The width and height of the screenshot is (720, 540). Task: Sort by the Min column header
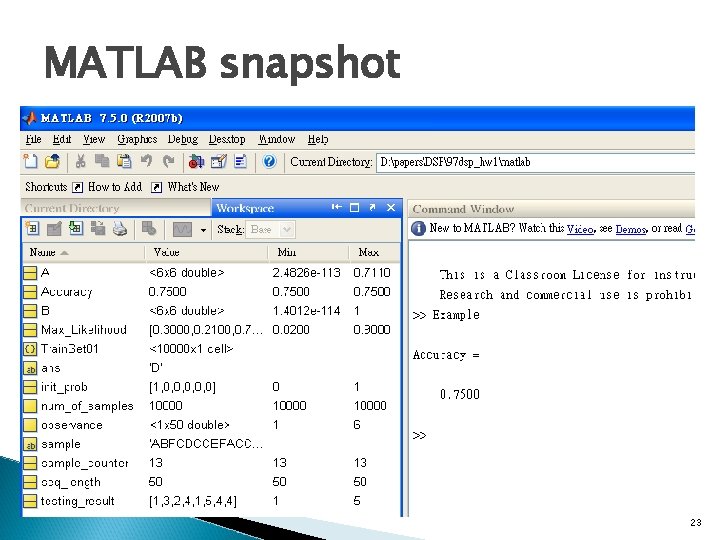tap(308, 252)
